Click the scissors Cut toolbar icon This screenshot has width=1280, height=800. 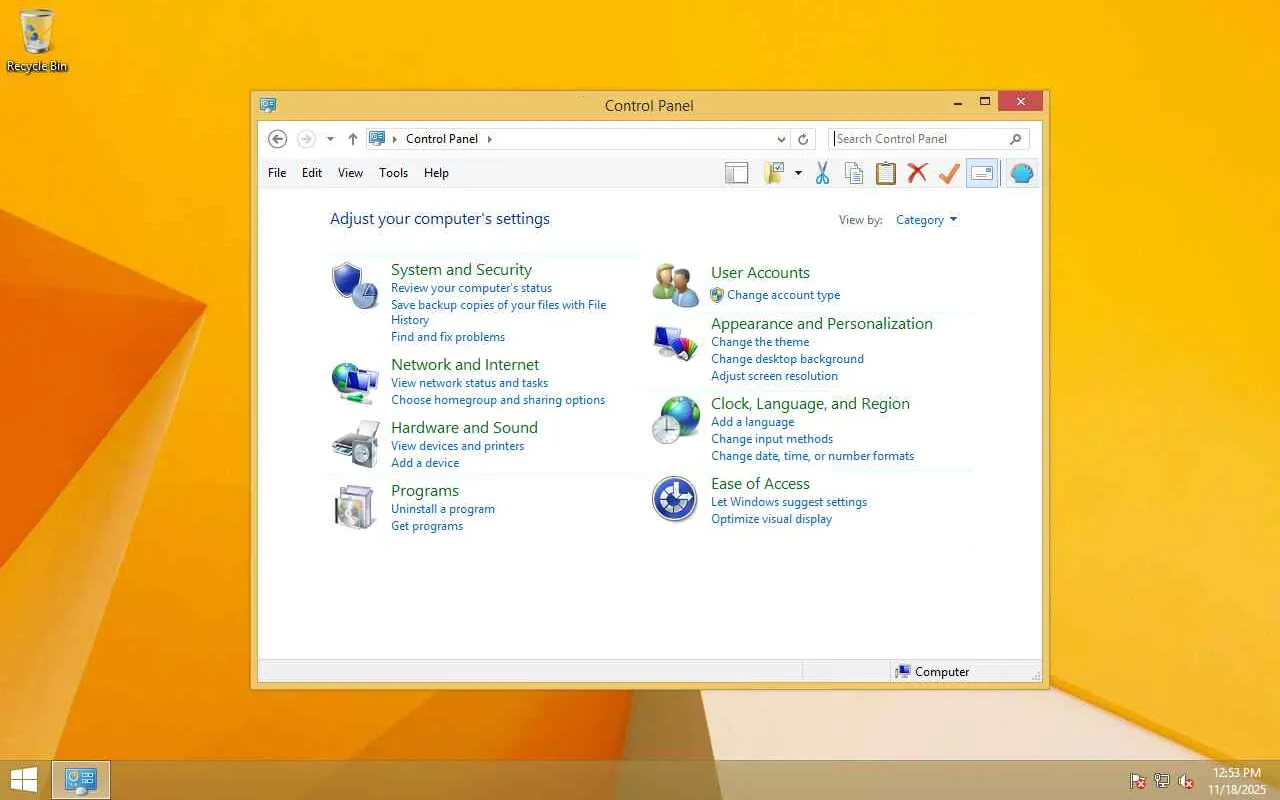coord(822,173)
